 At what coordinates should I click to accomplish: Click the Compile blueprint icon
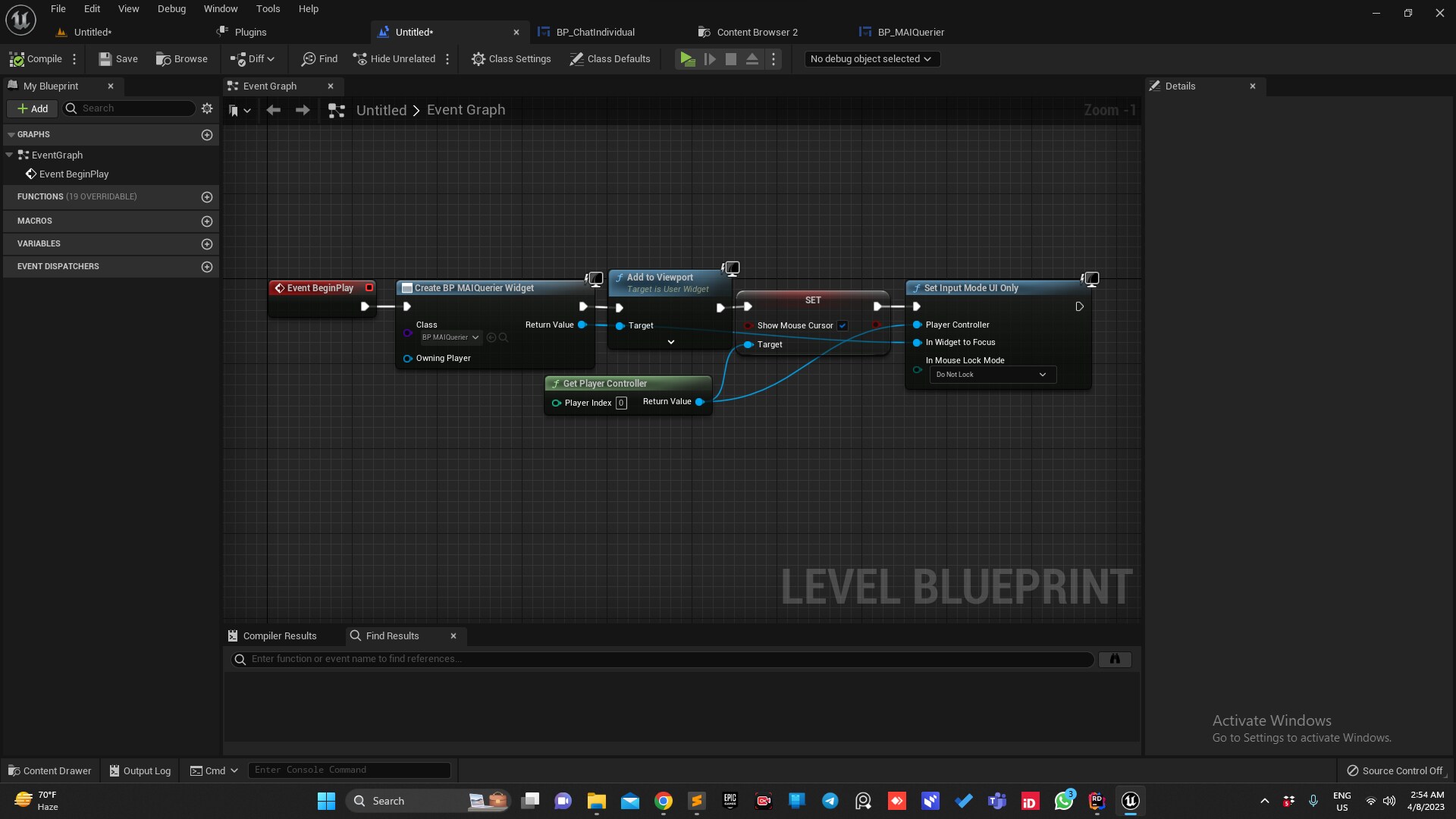pyautogui.click(x=17, y=59)
